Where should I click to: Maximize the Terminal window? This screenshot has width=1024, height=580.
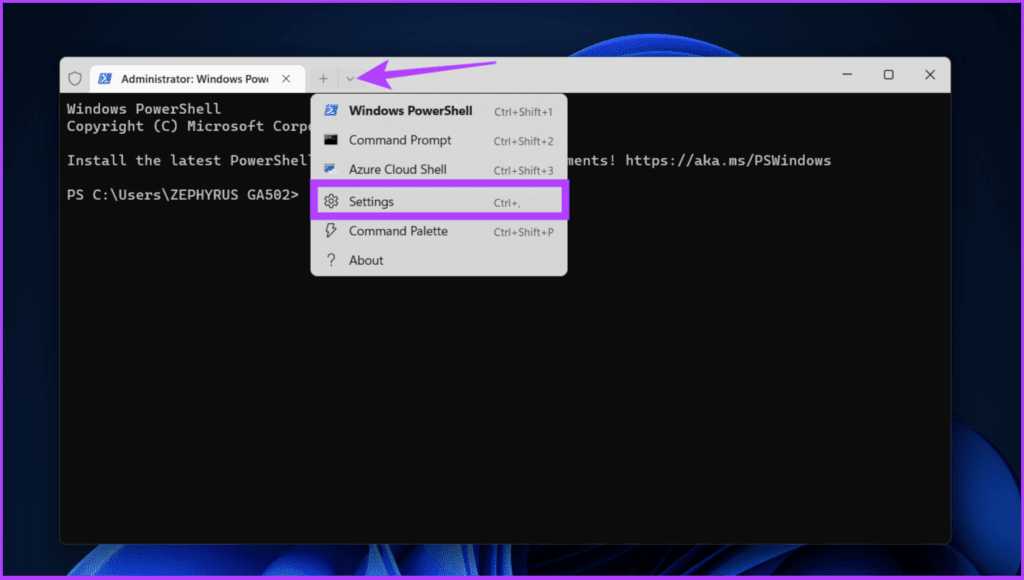coord(888,75)
